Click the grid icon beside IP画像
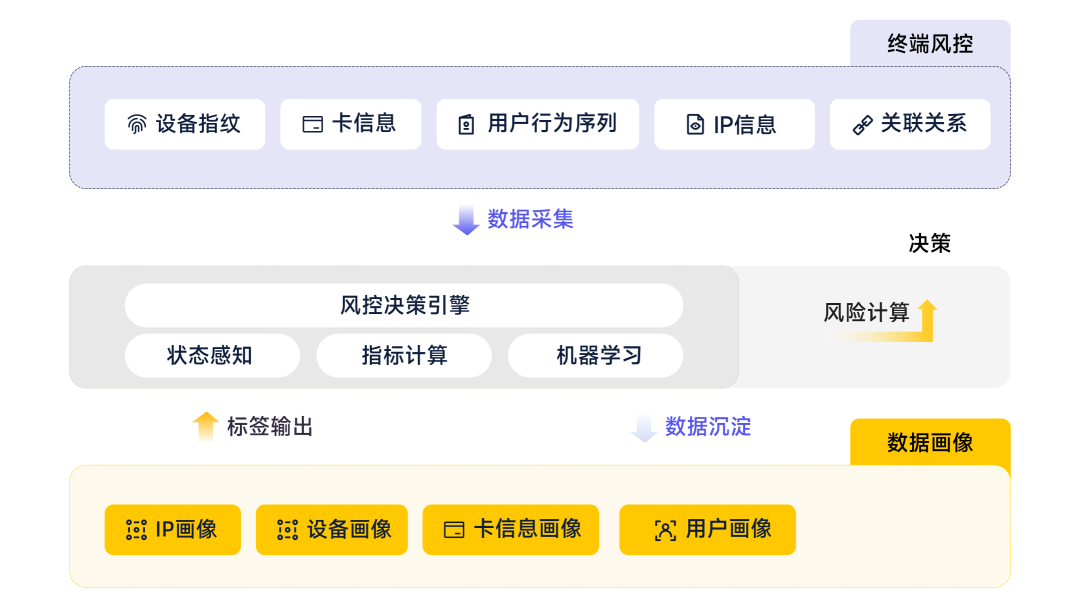Screen dimensions: 1080x608 pyautogui.click(x=137, y=530)
